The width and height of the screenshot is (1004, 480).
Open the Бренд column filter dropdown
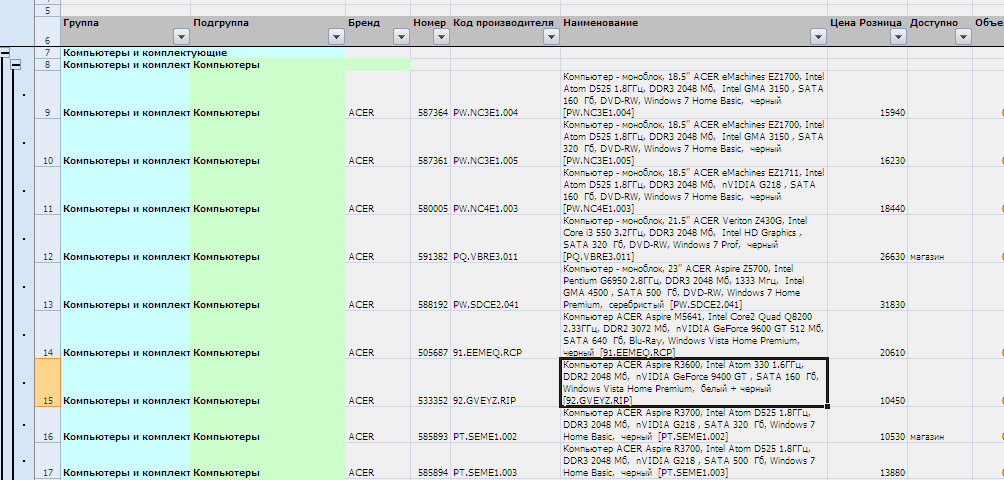[401, 38]
